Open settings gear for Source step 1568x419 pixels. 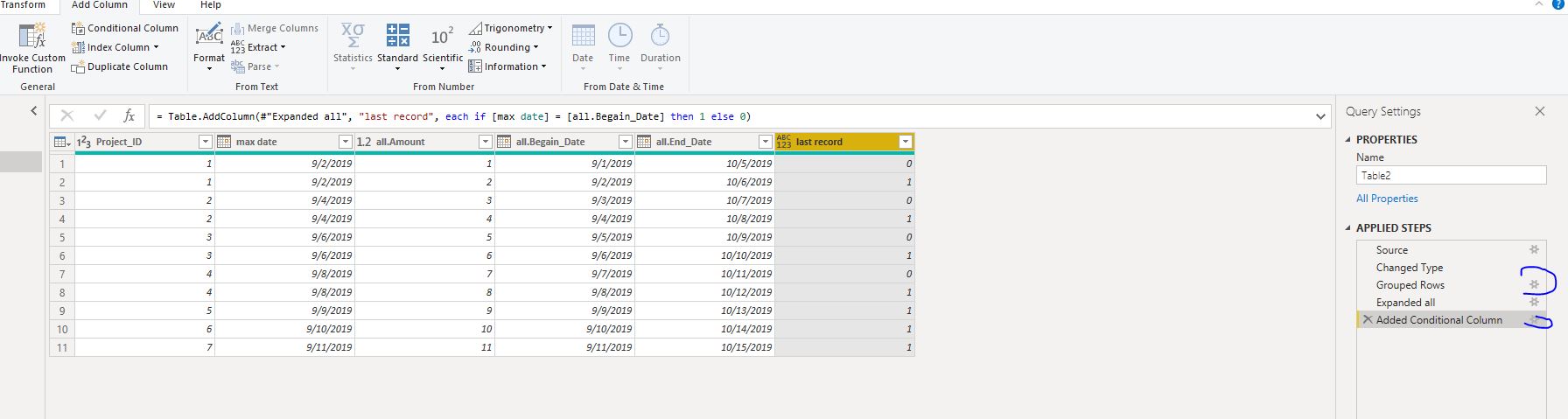coord(1533,250)
